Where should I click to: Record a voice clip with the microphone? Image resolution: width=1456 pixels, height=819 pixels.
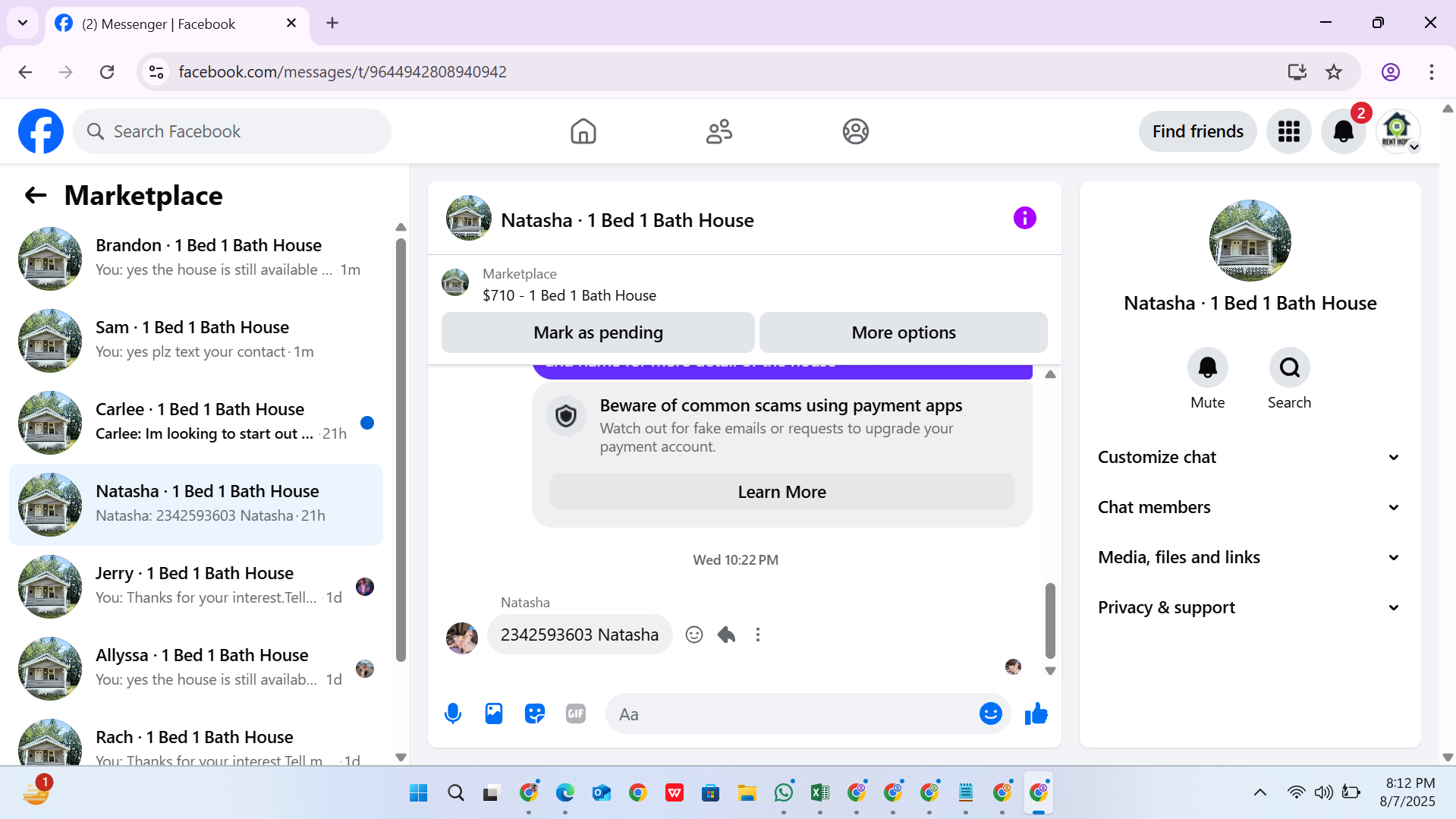(x=453, y=713)
